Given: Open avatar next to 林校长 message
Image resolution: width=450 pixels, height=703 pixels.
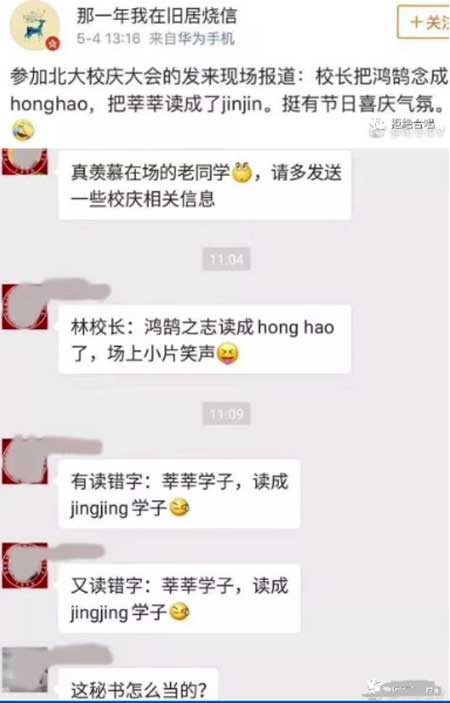Looking at the screenshot, I should (25, 307).
